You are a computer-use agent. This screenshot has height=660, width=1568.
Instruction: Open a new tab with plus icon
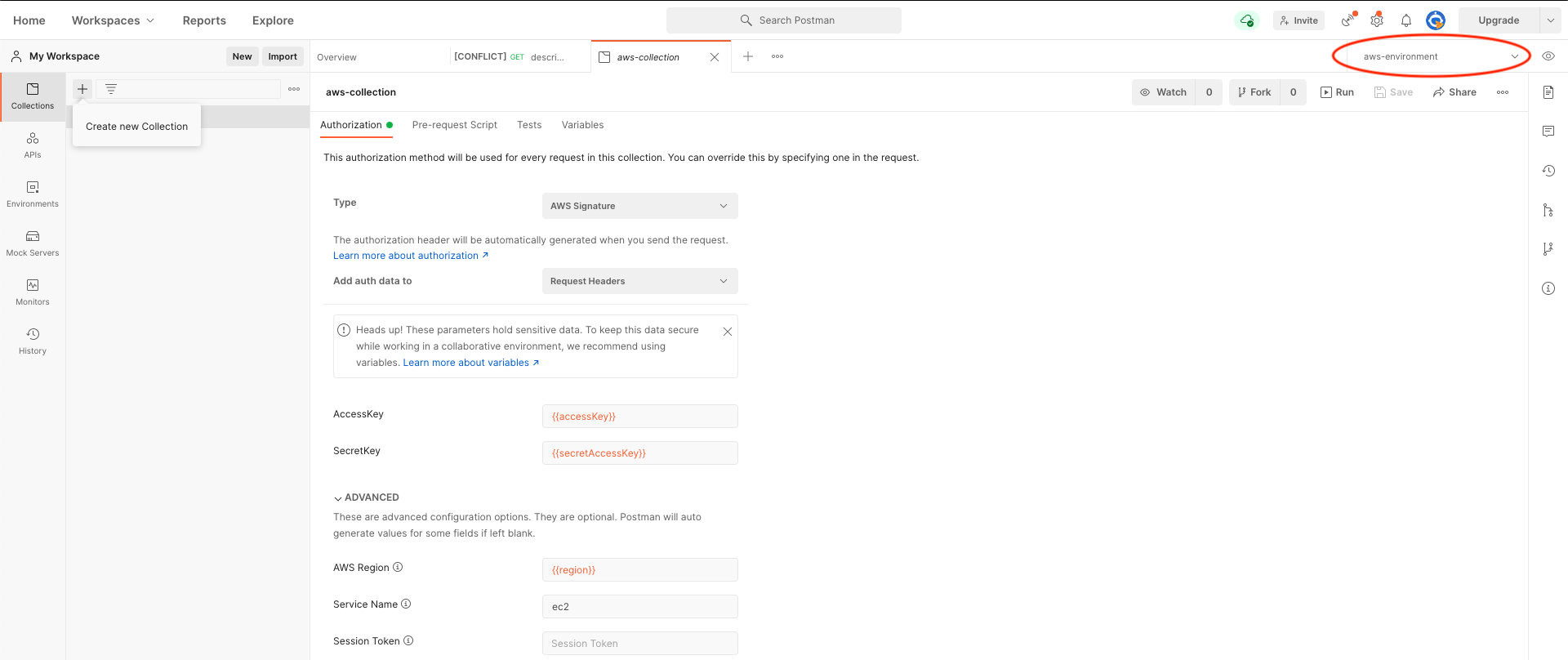(x=747, y=56)
